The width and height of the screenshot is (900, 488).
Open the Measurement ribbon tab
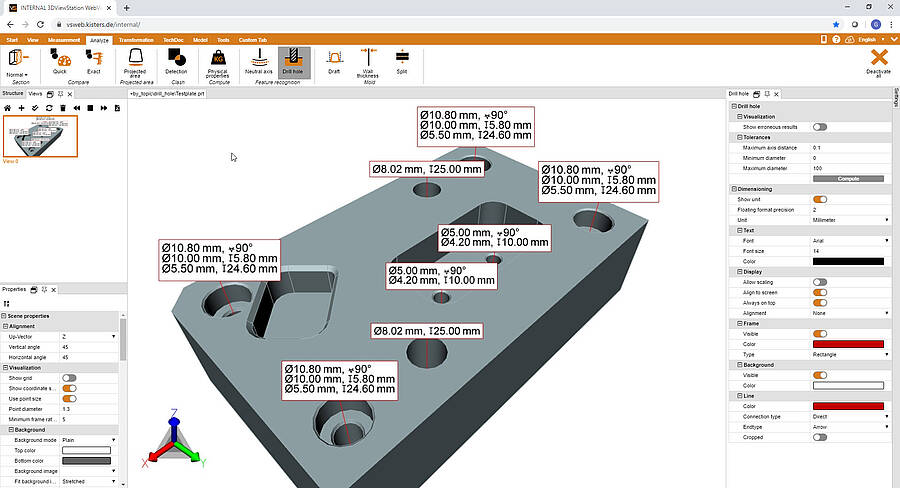64,40
